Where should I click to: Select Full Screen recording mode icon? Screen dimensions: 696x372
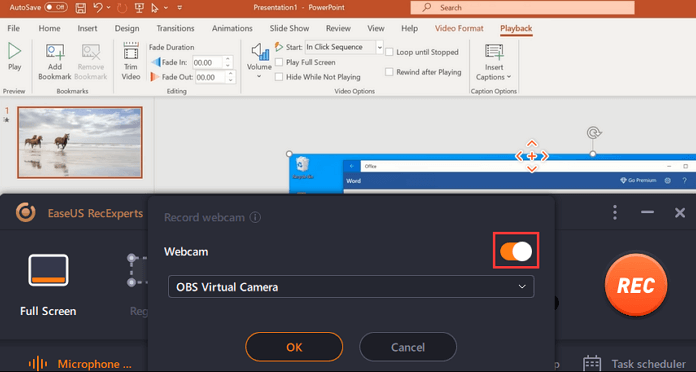(48, 270)
